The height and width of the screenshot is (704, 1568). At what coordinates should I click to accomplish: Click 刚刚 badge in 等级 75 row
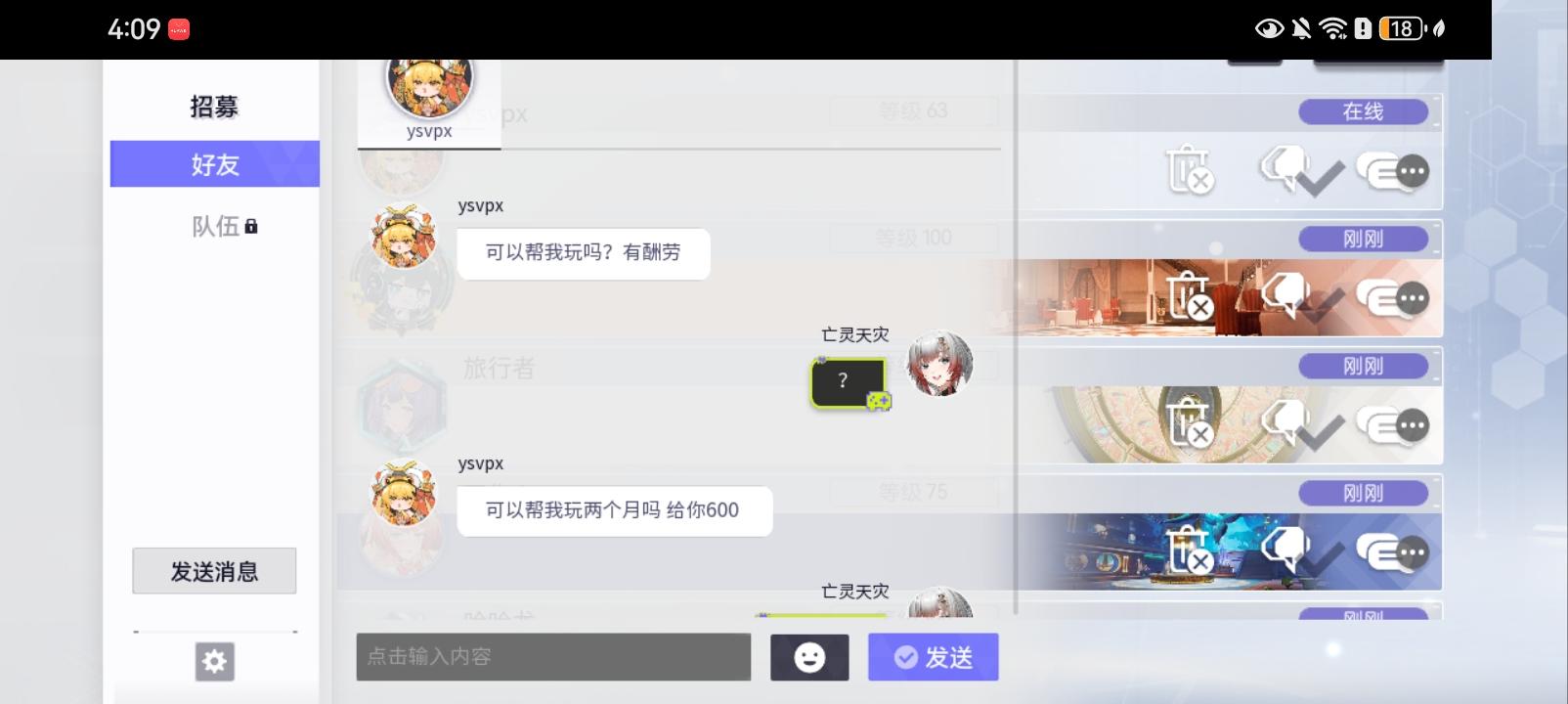[x=1363, y=493]
